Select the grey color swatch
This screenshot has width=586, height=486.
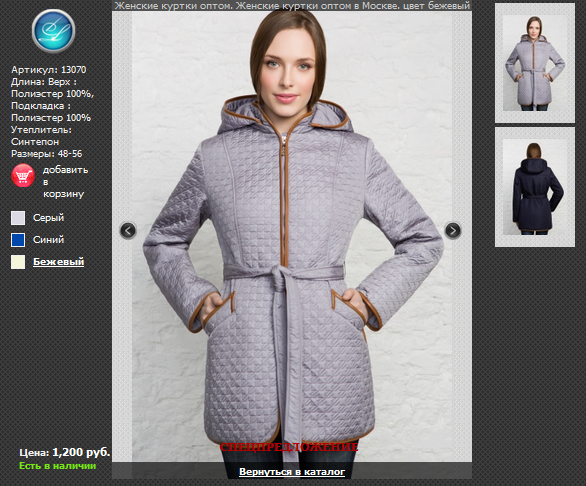coord(18,218)
